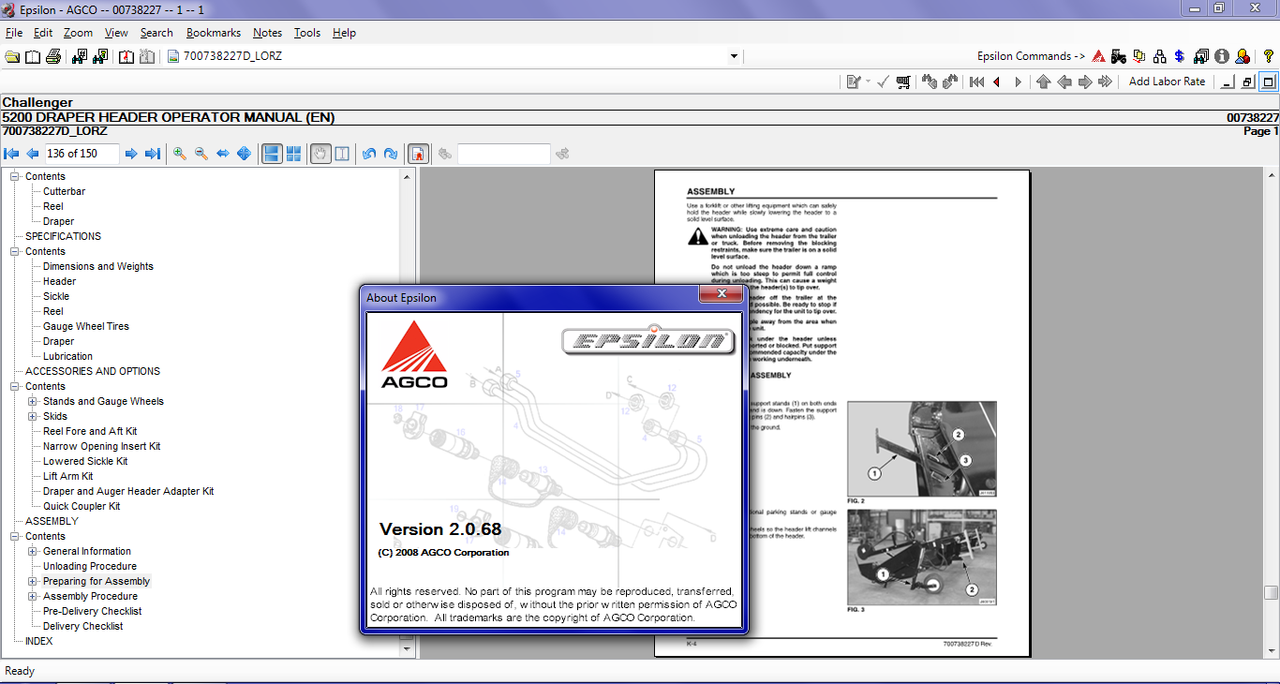Viewport: 1280px width, 684px height.
Task: Zoom in with magnifier plus icon
Action: [180, 153]
